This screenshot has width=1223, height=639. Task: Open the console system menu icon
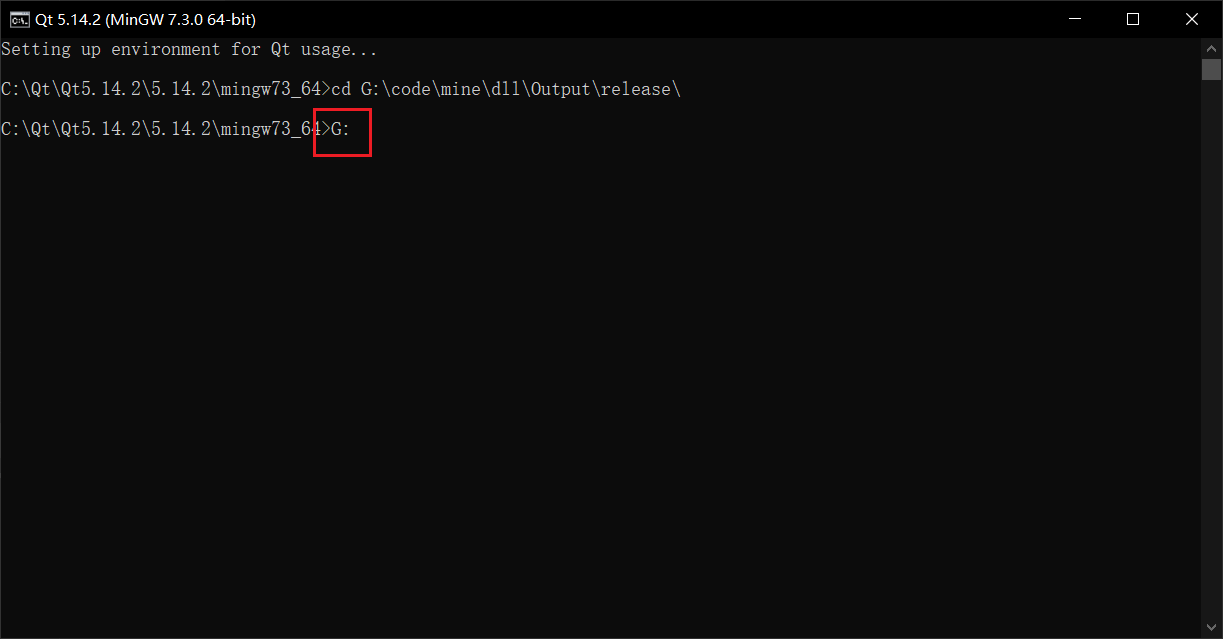coord(19,19)
